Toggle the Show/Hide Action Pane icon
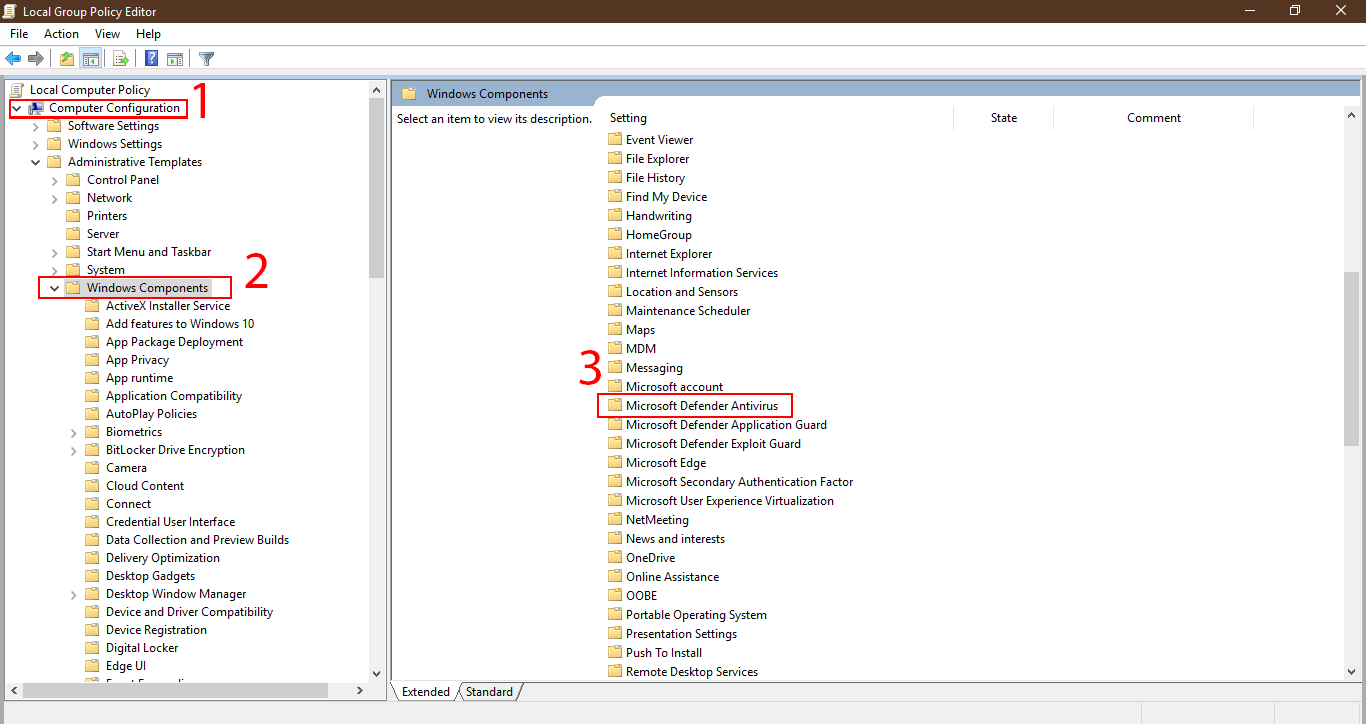Image resolution: width=1366 pixels, height=724 pixels. pos(175,59)
